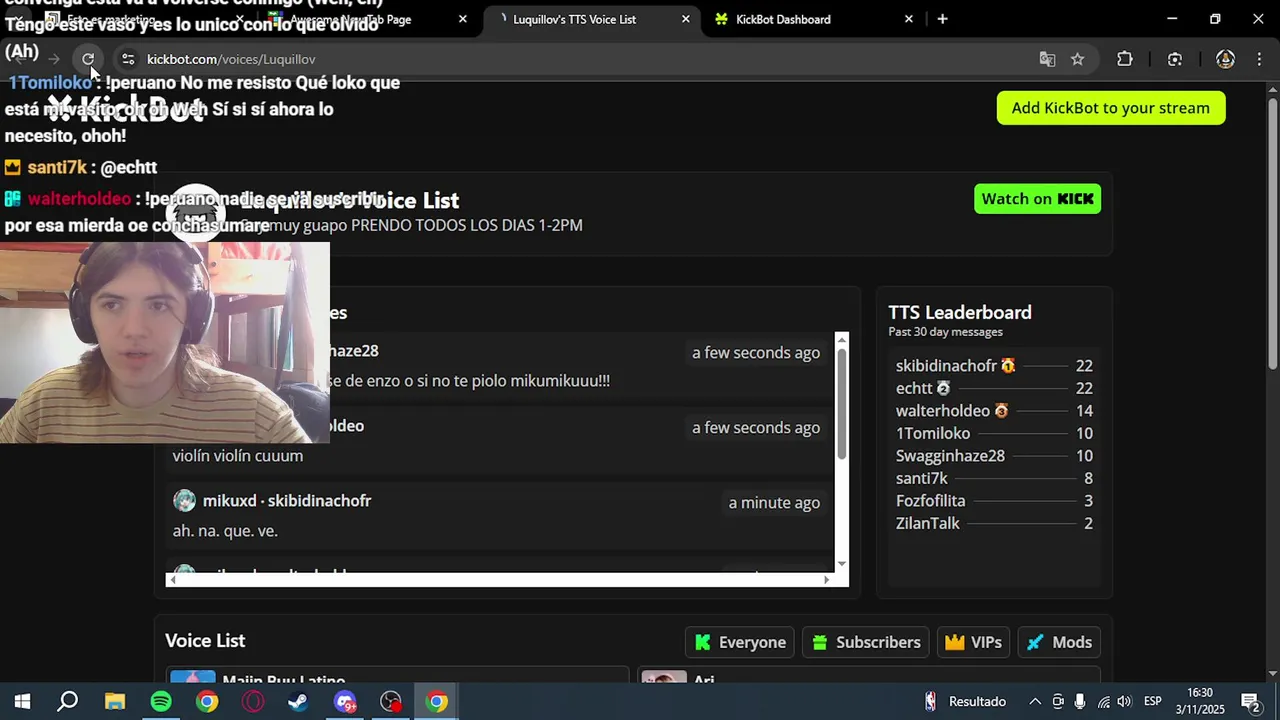Click the NBA Resultado taskbar widget
The height and width of the screenshot is (720, 1280).
coord(965,701)
